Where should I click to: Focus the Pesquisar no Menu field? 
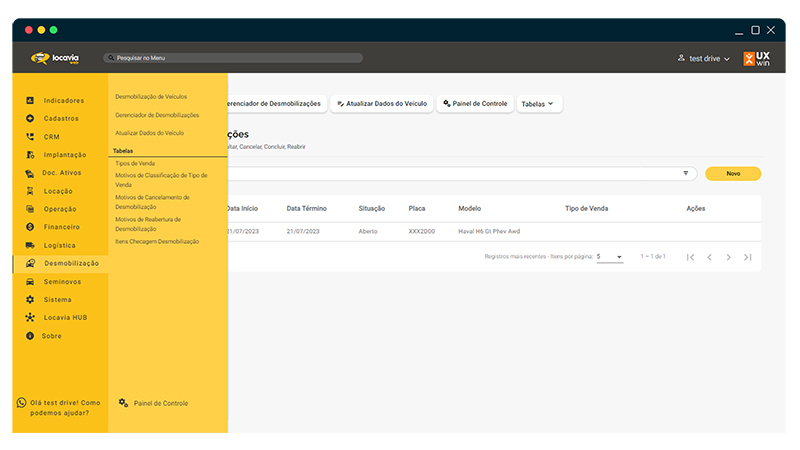233,58
